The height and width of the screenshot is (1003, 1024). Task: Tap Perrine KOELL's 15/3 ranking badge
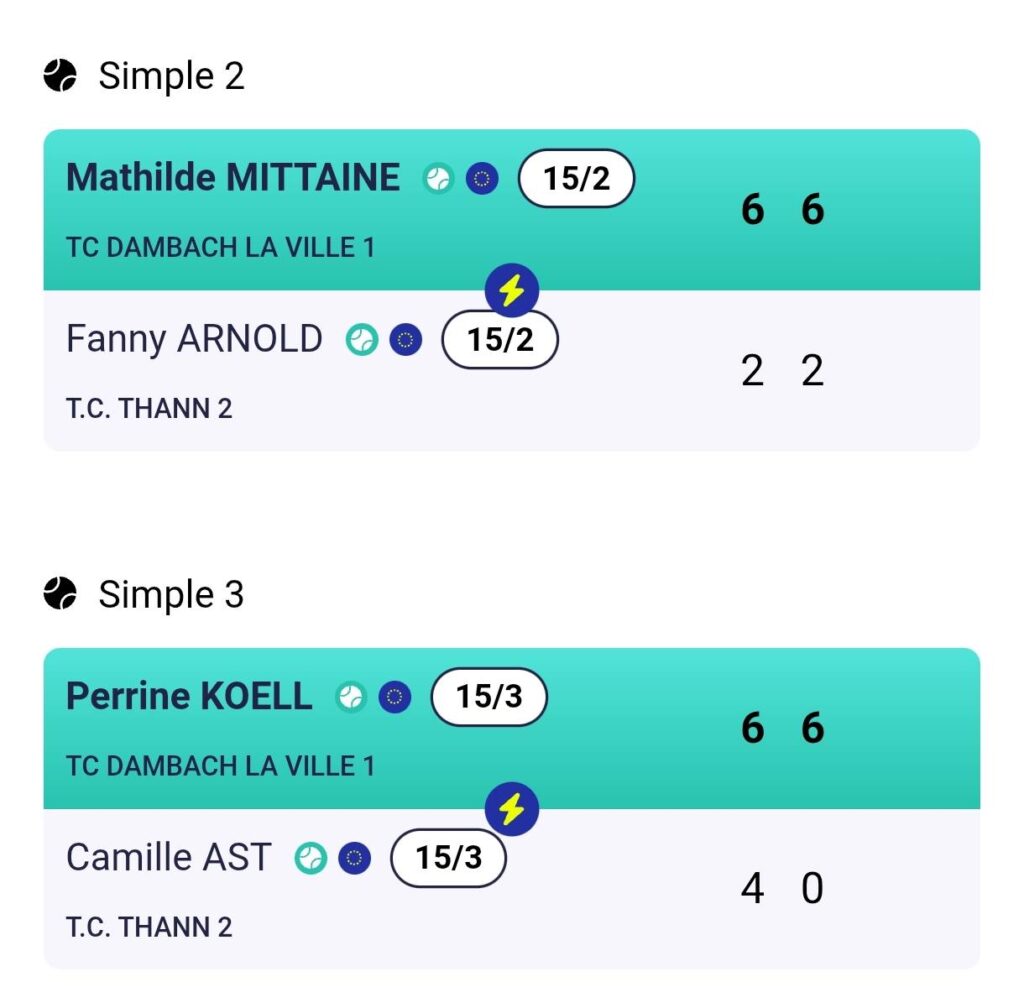(489, 697)
